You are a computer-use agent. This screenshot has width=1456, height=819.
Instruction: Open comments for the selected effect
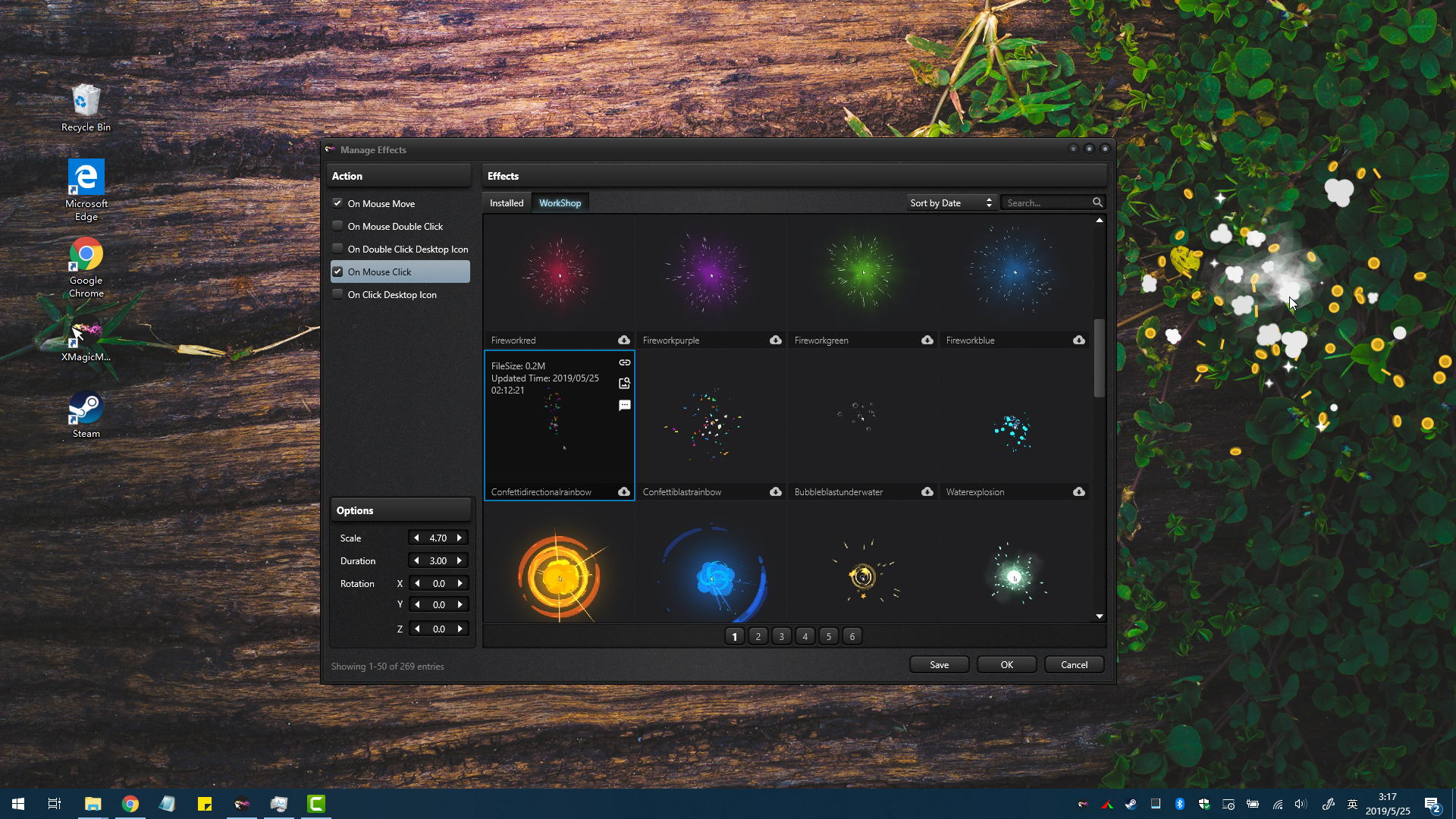tap(625, 404)
